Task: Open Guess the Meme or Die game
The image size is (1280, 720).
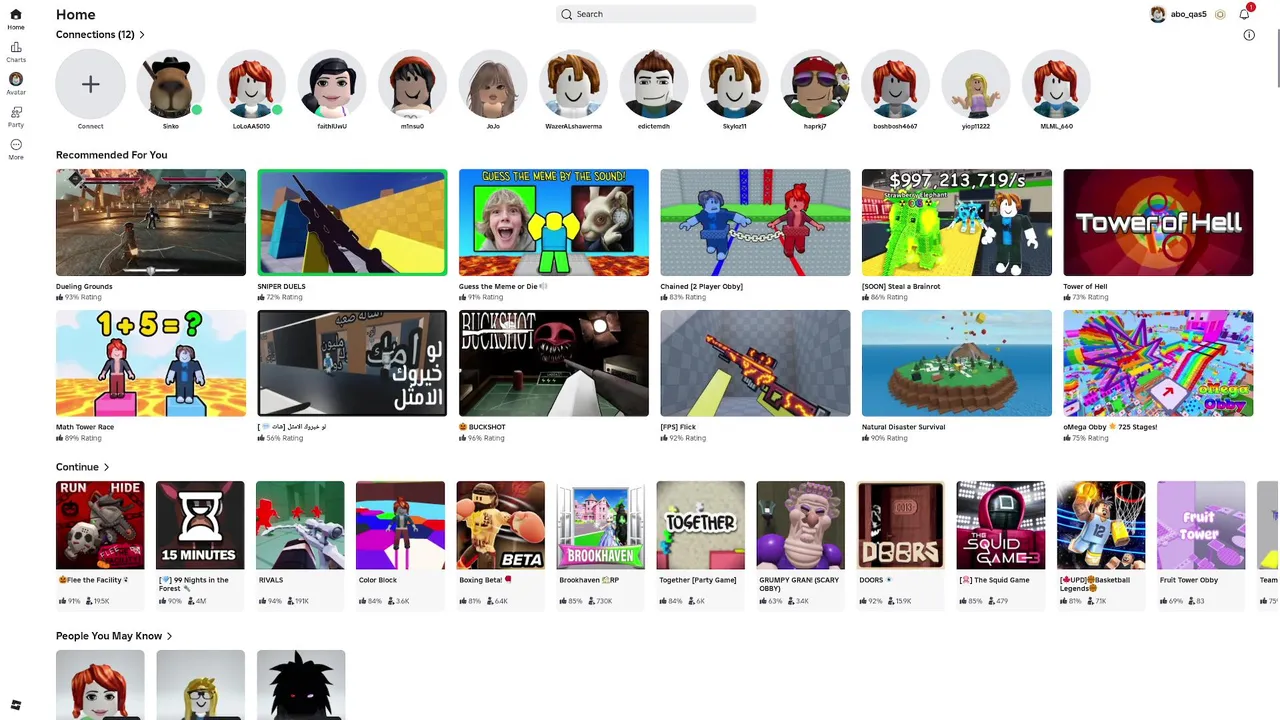Action: [x=554, y=222]
